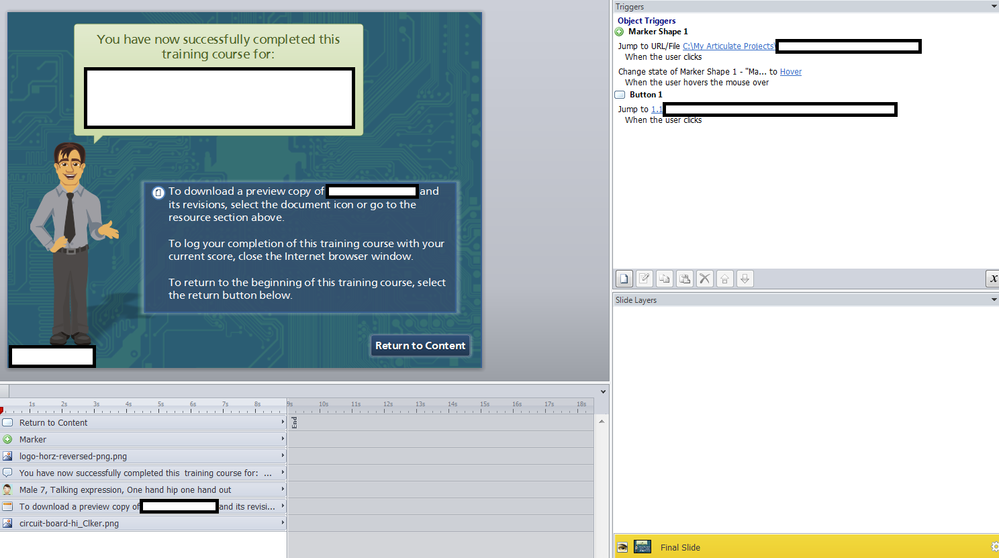The image size is (999, 558).
Task: Click Marker Shape 1 green icon
Action: 619,31
